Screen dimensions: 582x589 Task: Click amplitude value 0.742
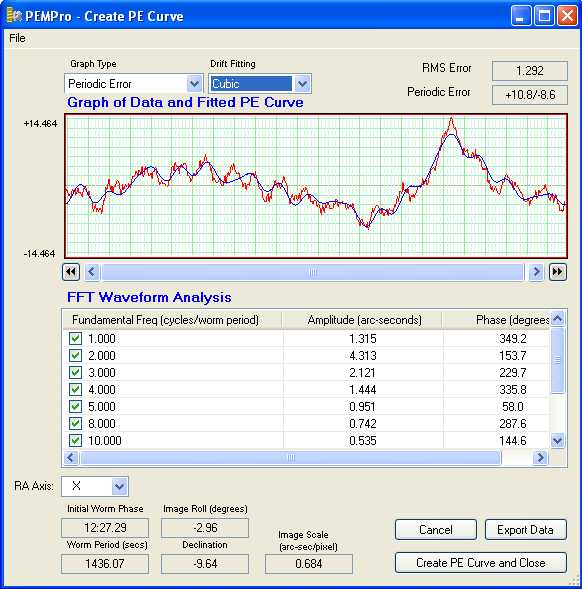coord(363,424)
